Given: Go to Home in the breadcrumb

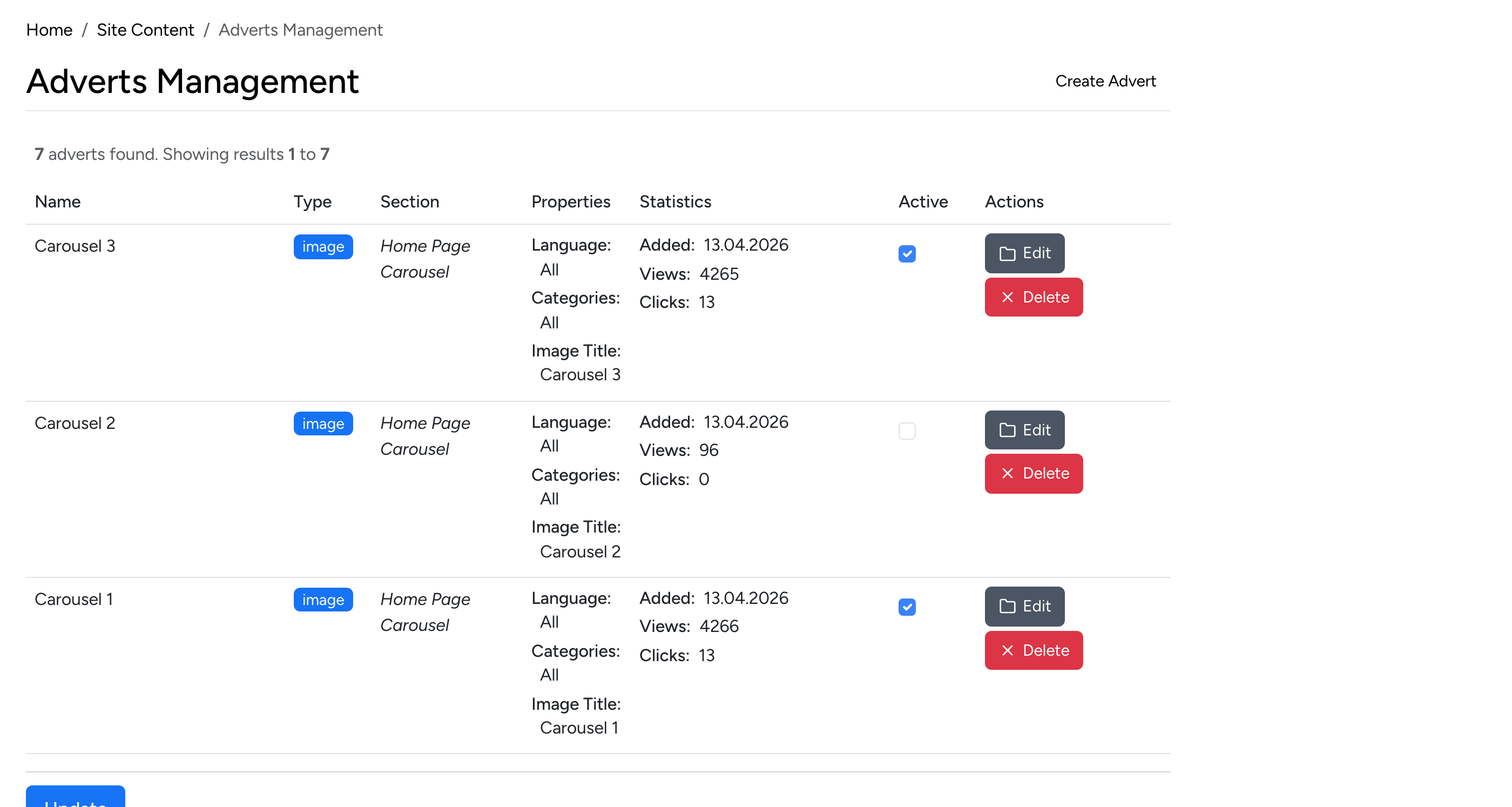Looking at the screenshot, I should click(49, 30).
